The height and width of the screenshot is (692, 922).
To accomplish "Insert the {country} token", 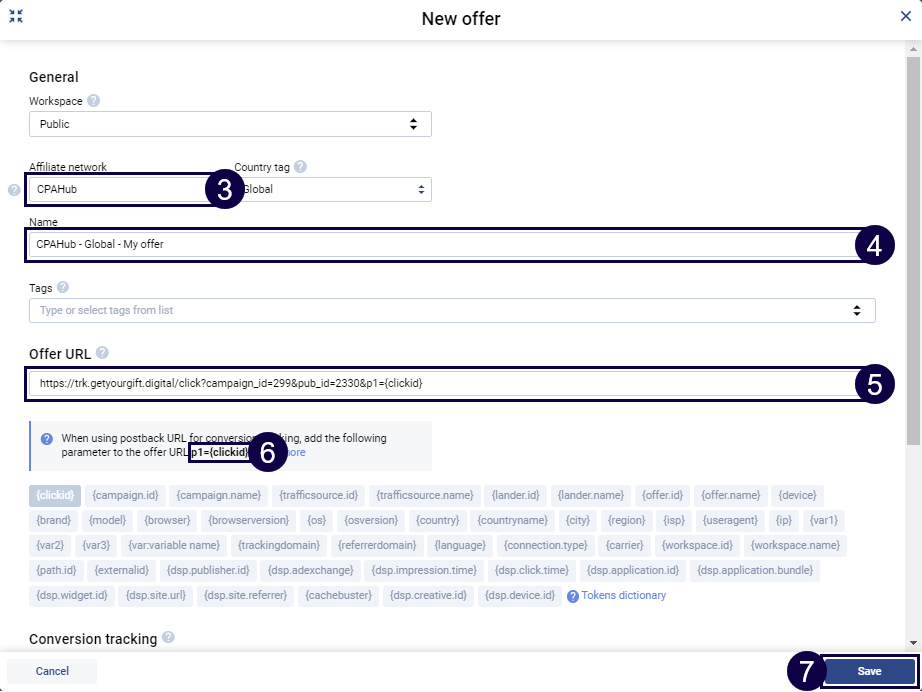I will tap(438, 520).
